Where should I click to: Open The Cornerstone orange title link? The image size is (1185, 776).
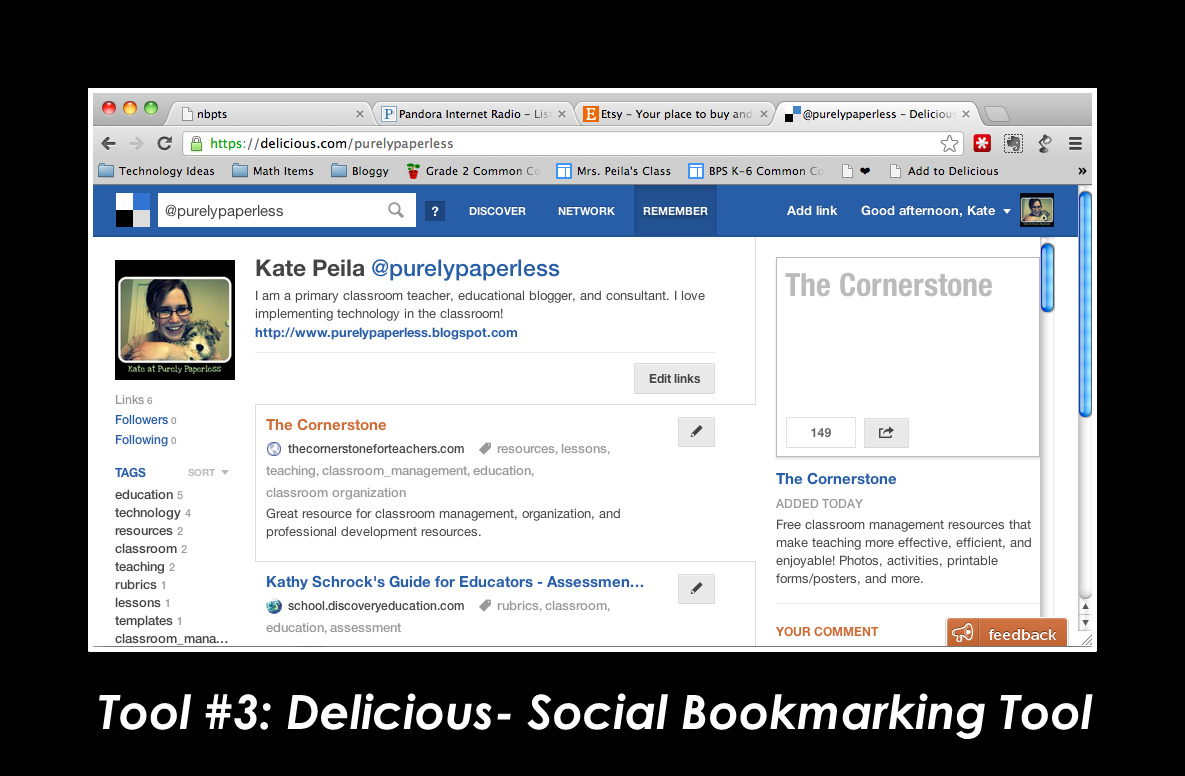coord(326,425)
